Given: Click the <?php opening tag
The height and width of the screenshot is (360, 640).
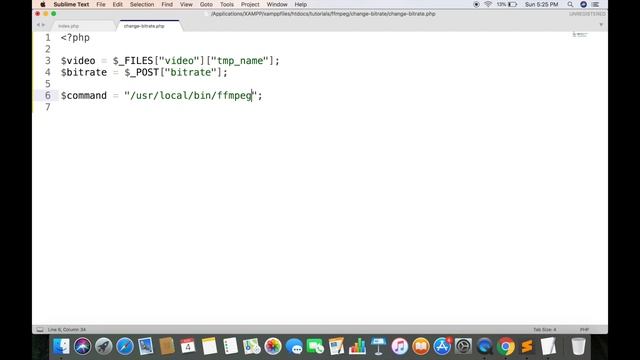Looking at the screenshot, I should (x=75, y=38).
